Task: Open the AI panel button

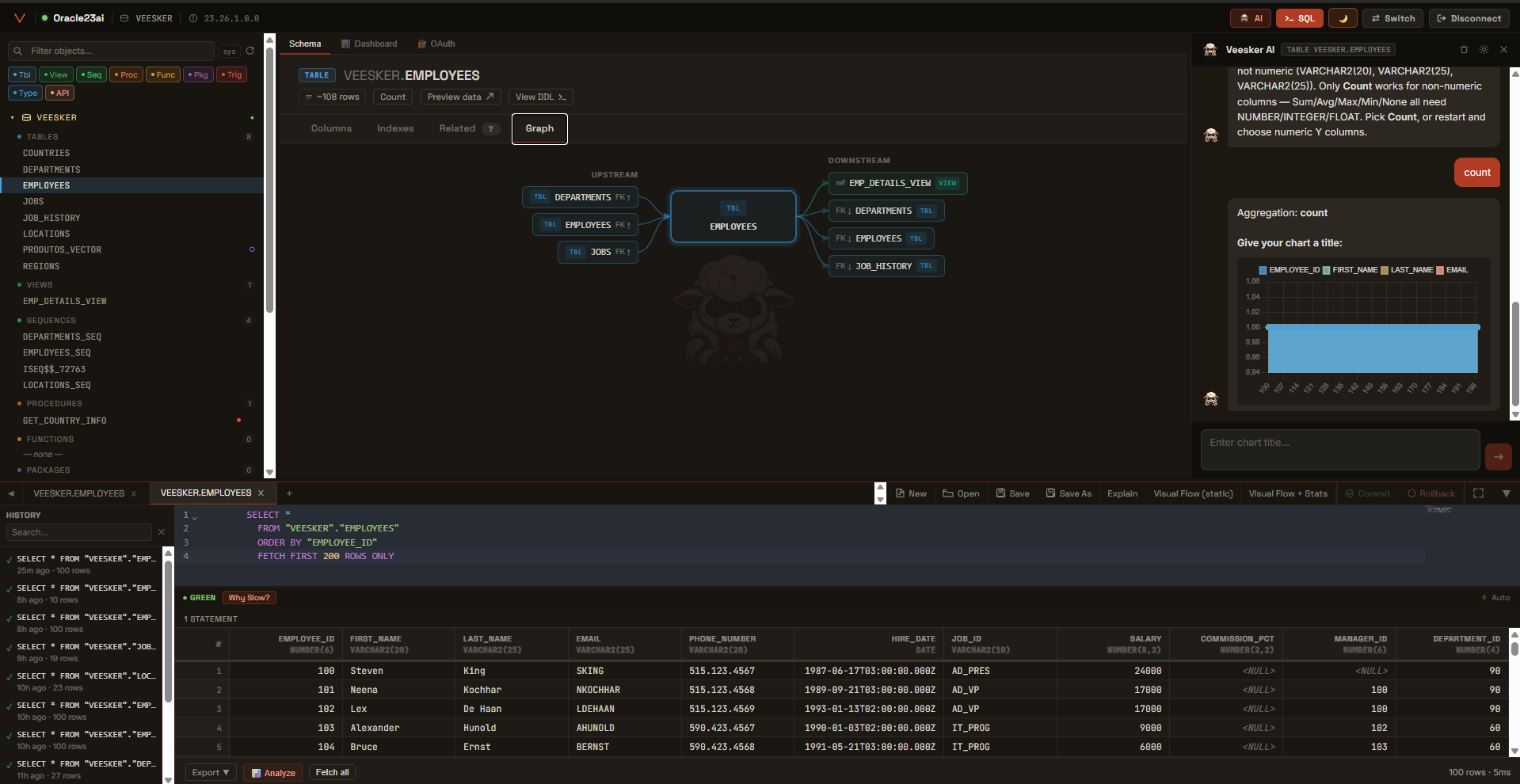Action: click(1251, 18)
